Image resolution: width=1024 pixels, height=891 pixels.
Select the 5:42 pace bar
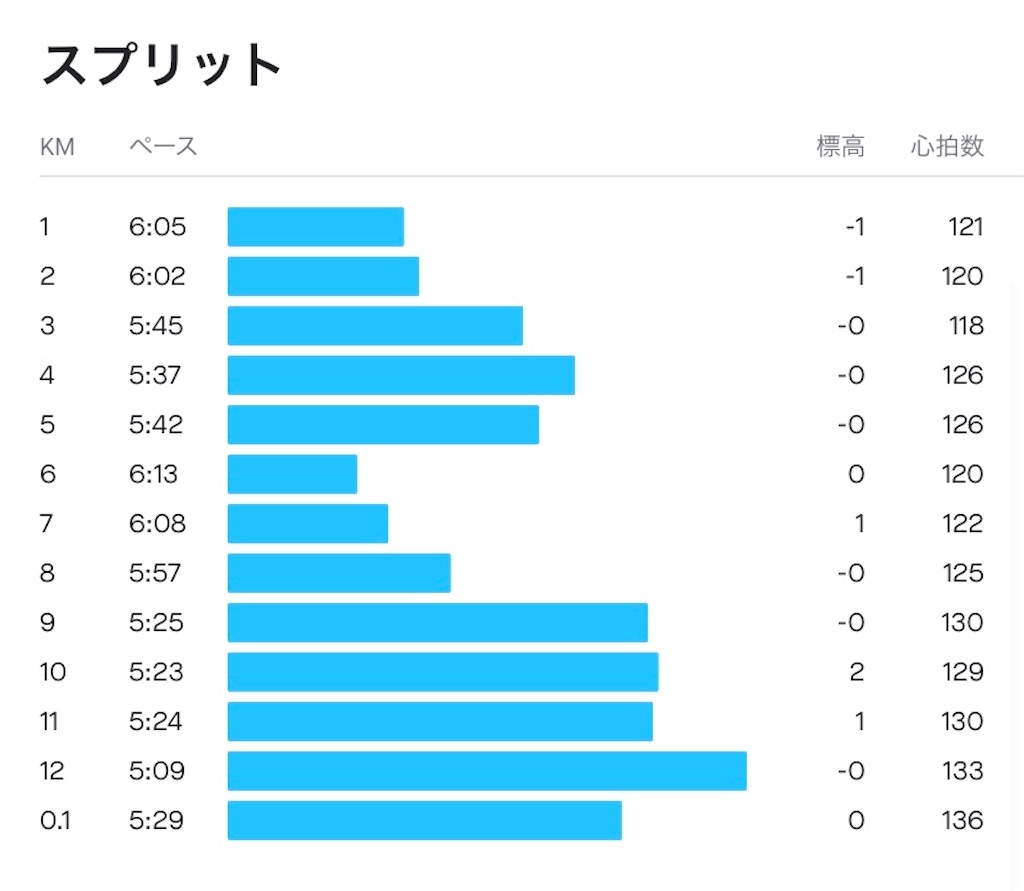point(383,425)
